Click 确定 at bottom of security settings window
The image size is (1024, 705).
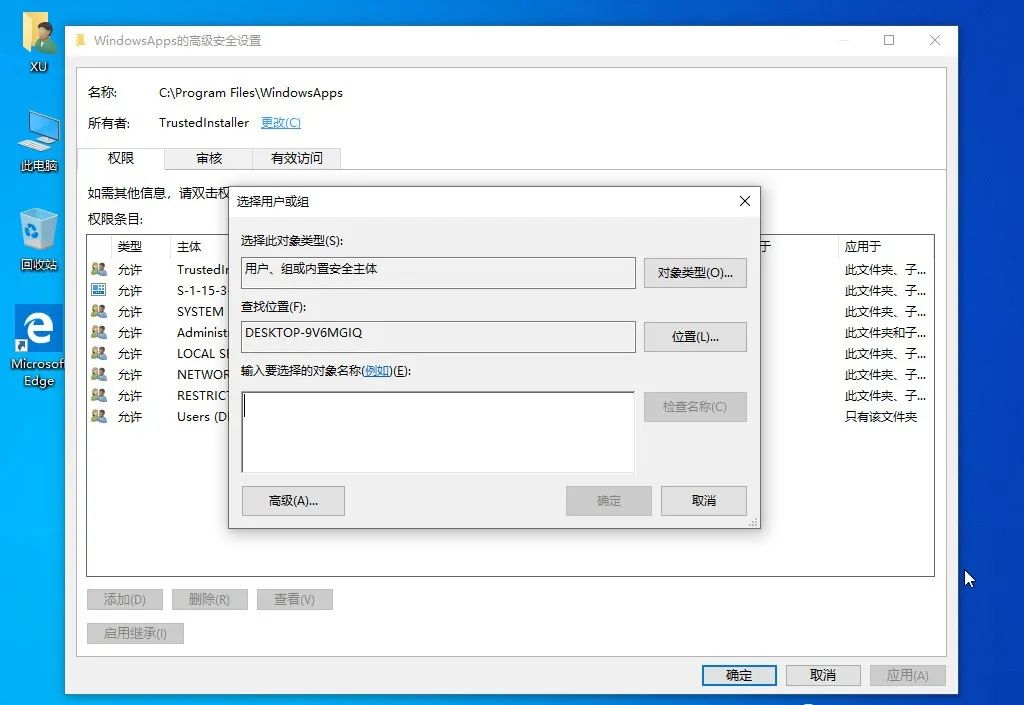point(739,675)
